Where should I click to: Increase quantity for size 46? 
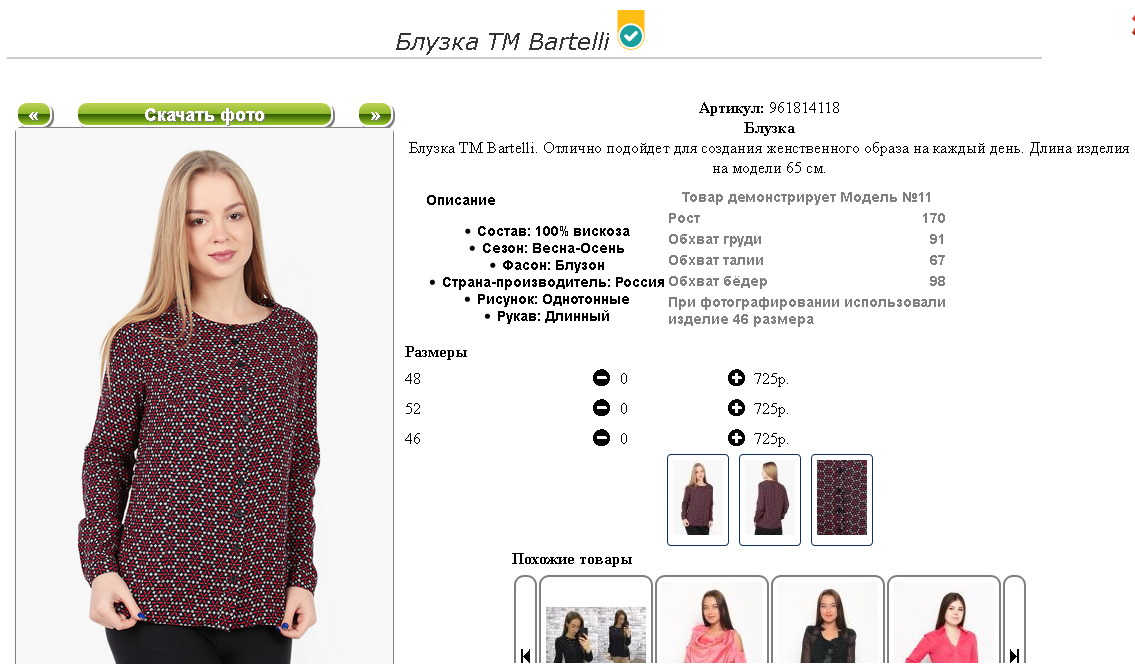736,437
